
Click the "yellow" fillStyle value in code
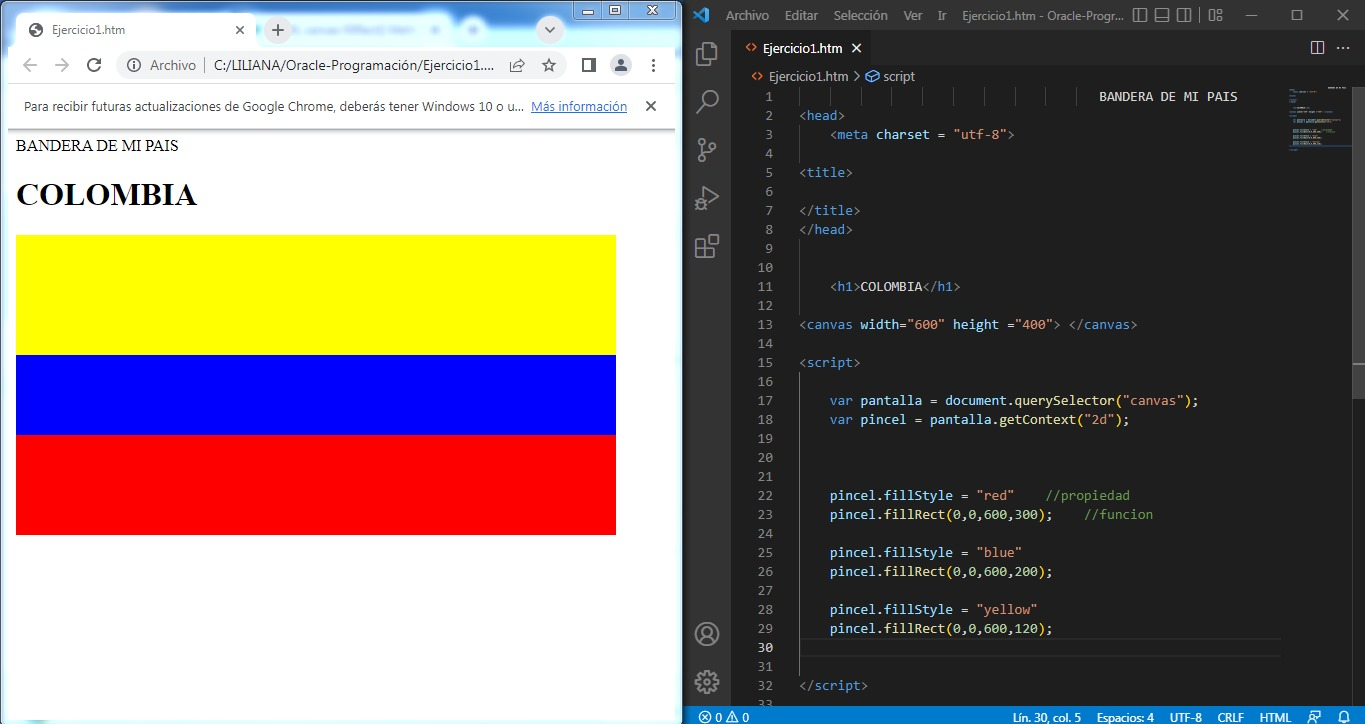point(1007,609)
